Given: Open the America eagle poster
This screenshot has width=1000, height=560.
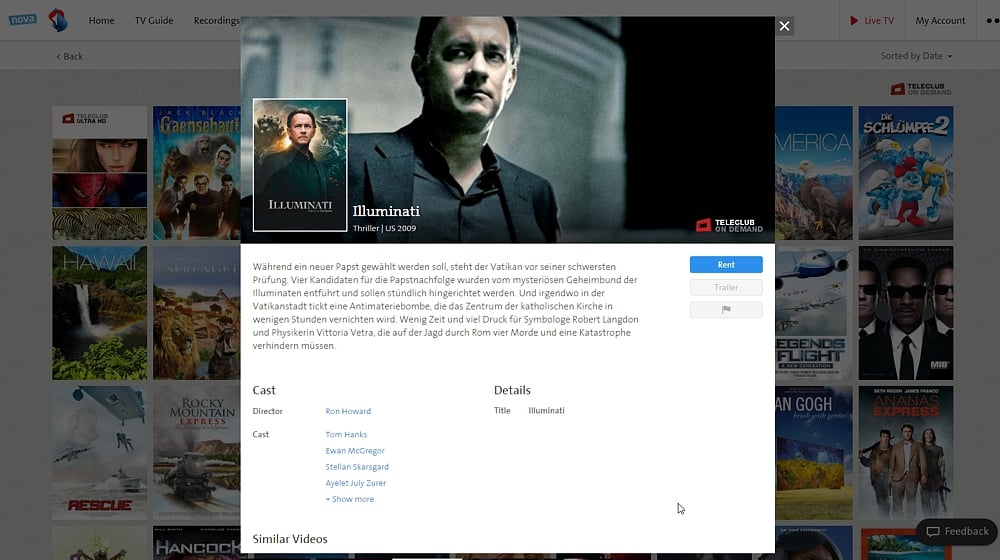Looking at the screenshot, I should [x=814, y=173].
